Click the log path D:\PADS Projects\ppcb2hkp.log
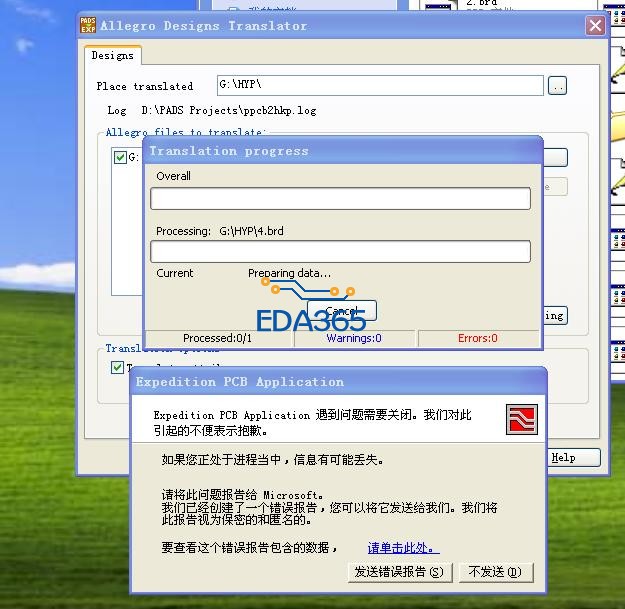The image size is (625, 609). (229, 110)
